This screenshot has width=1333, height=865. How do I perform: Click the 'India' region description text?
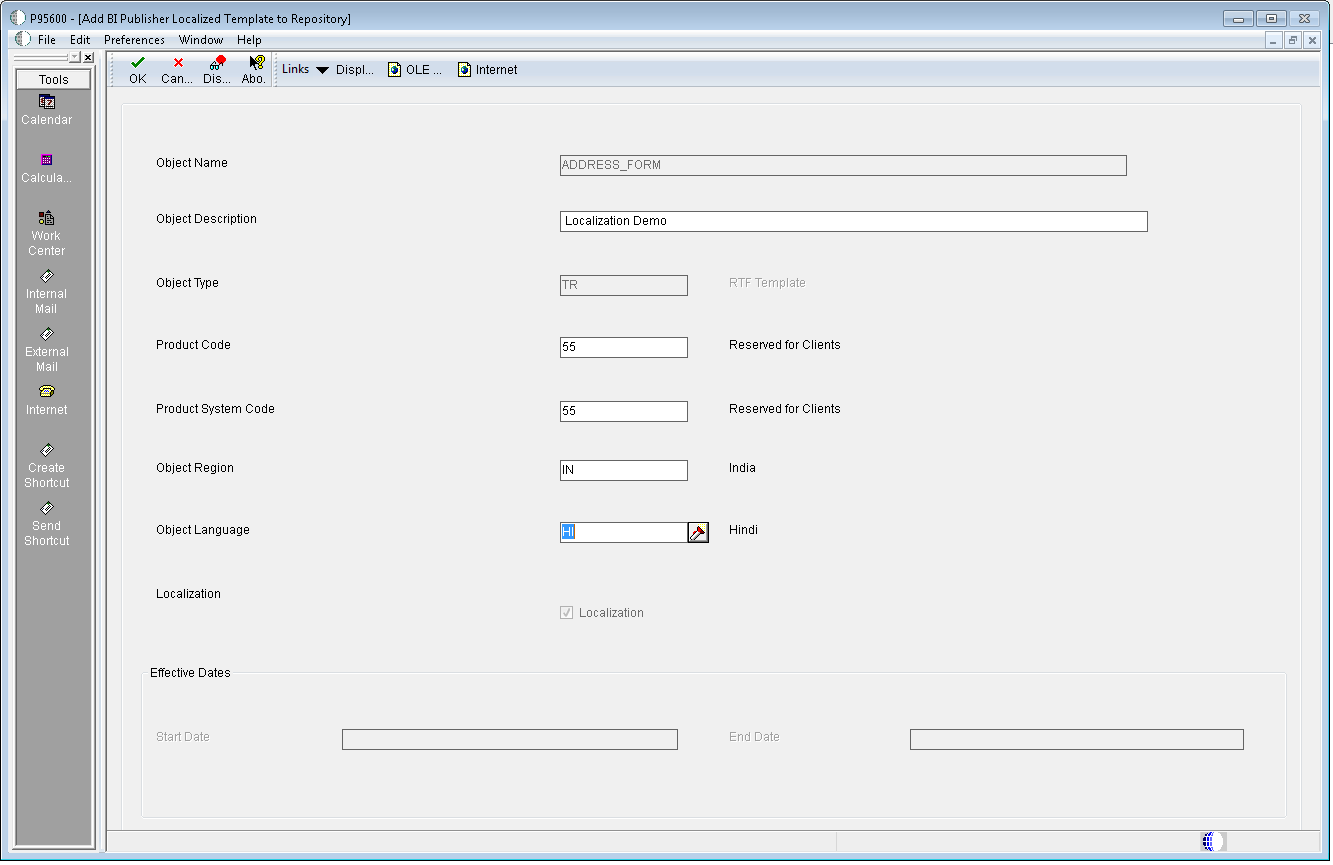[x=742, y=468]
